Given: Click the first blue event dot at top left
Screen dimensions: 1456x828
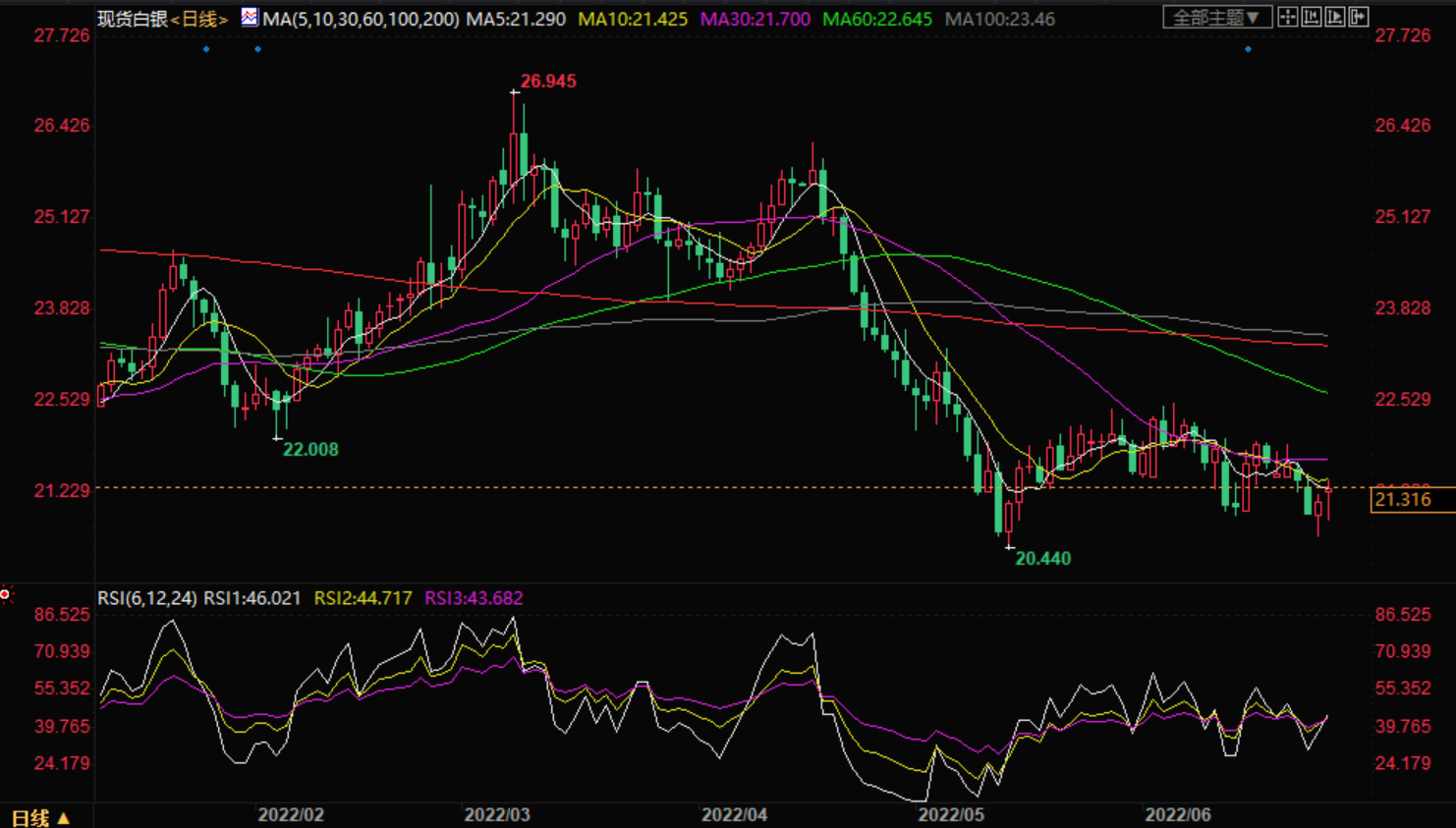Looking at the screenshot, I should coord(206,49).
